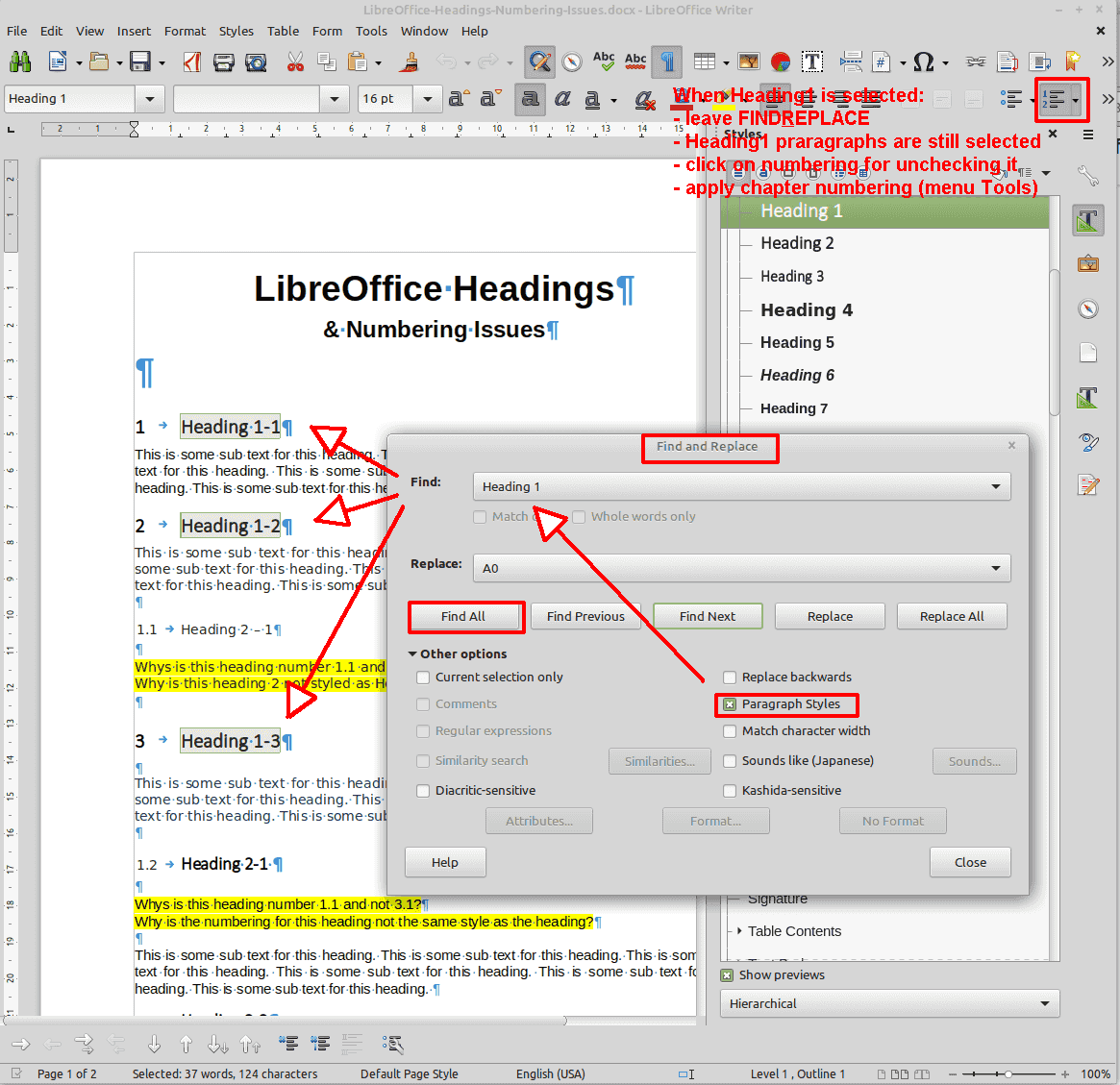Run the spelling check
Screen dimensions: 1120x1085
604,62
